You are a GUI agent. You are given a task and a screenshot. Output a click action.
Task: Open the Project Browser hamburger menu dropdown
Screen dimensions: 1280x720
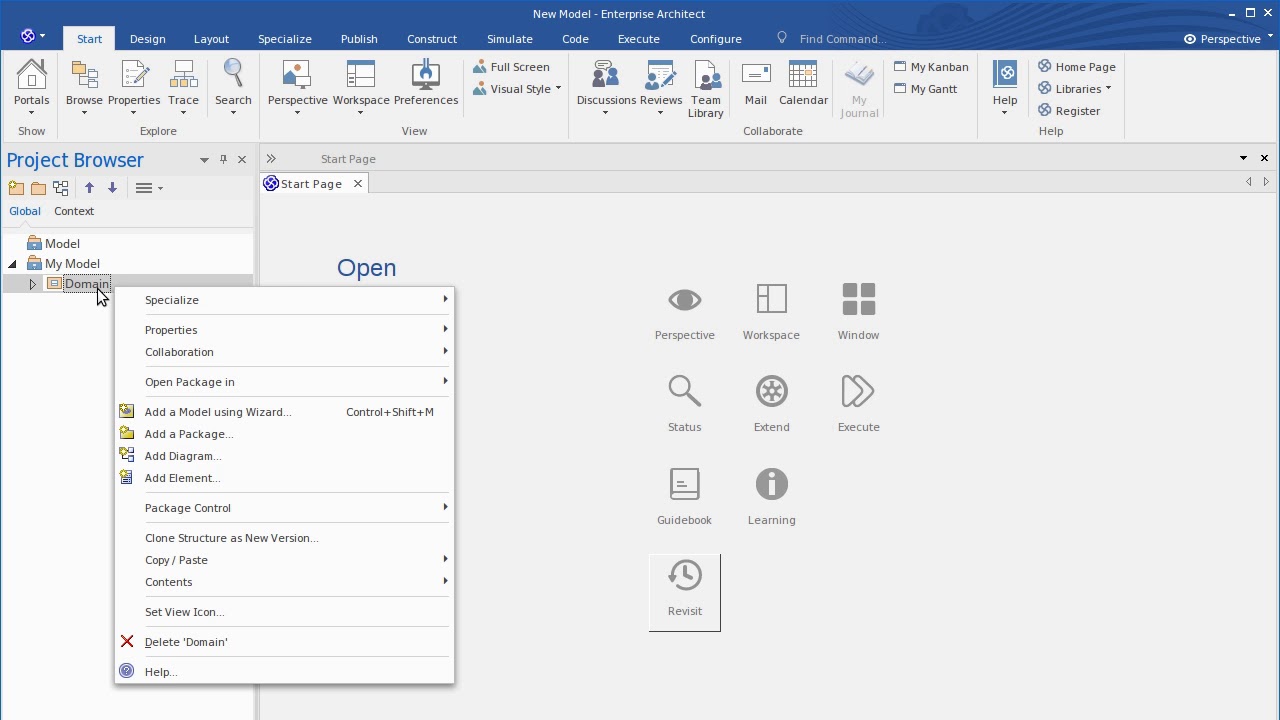click(x=148, y=188)
